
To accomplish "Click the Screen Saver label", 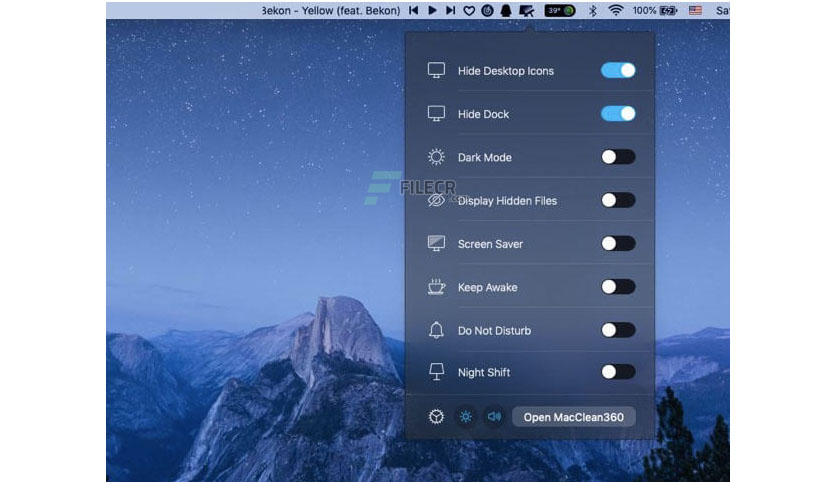I will coord(490,244).
